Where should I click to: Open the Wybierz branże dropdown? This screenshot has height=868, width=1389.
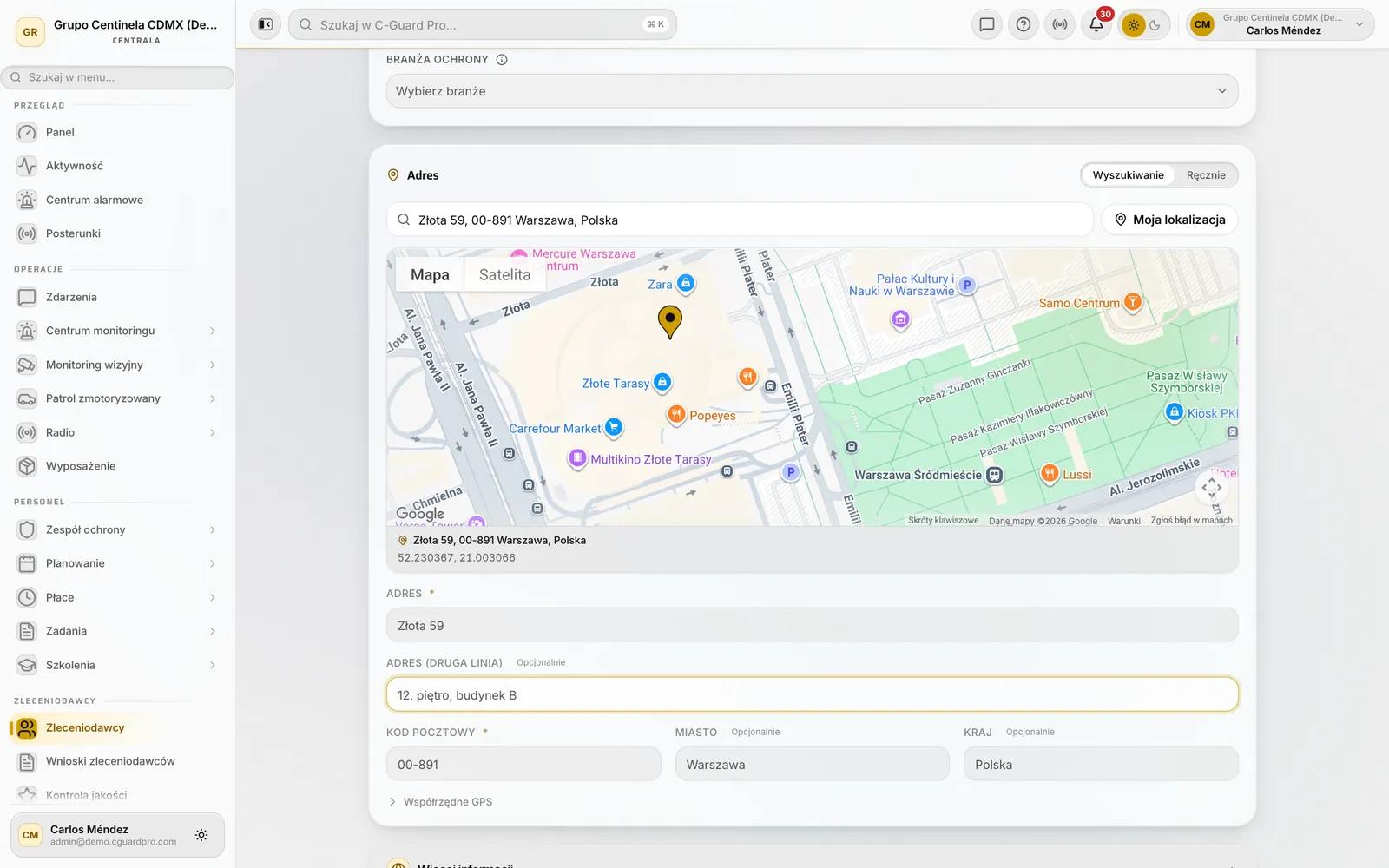(812, 91)
